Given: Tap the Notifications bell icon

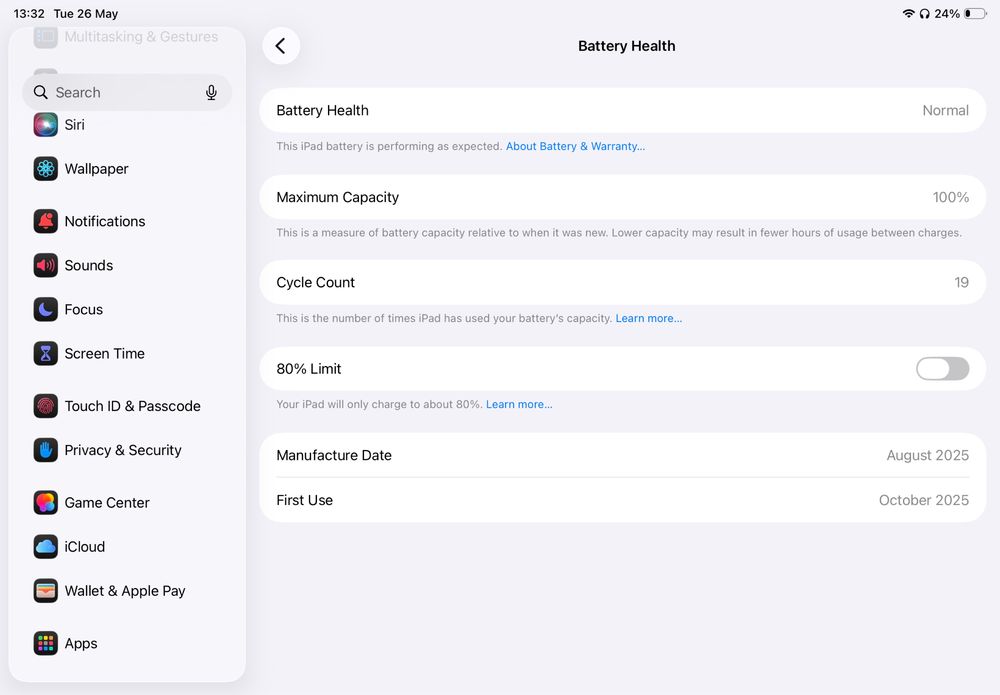Looking at the screenshot, I should pyautogui.click(x=45, y=221).
